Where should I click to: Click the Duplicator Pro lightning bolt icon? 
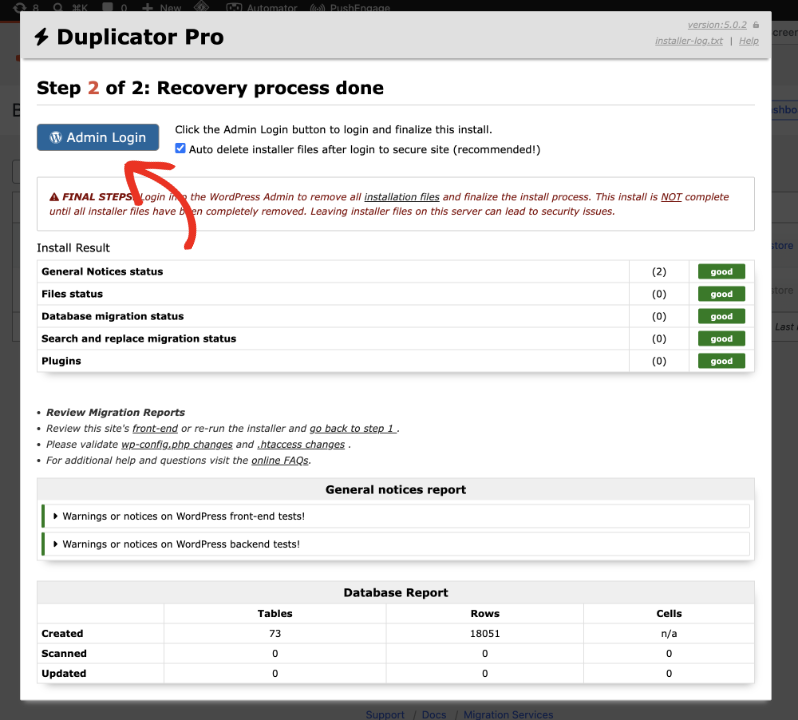tap(42, 37)
